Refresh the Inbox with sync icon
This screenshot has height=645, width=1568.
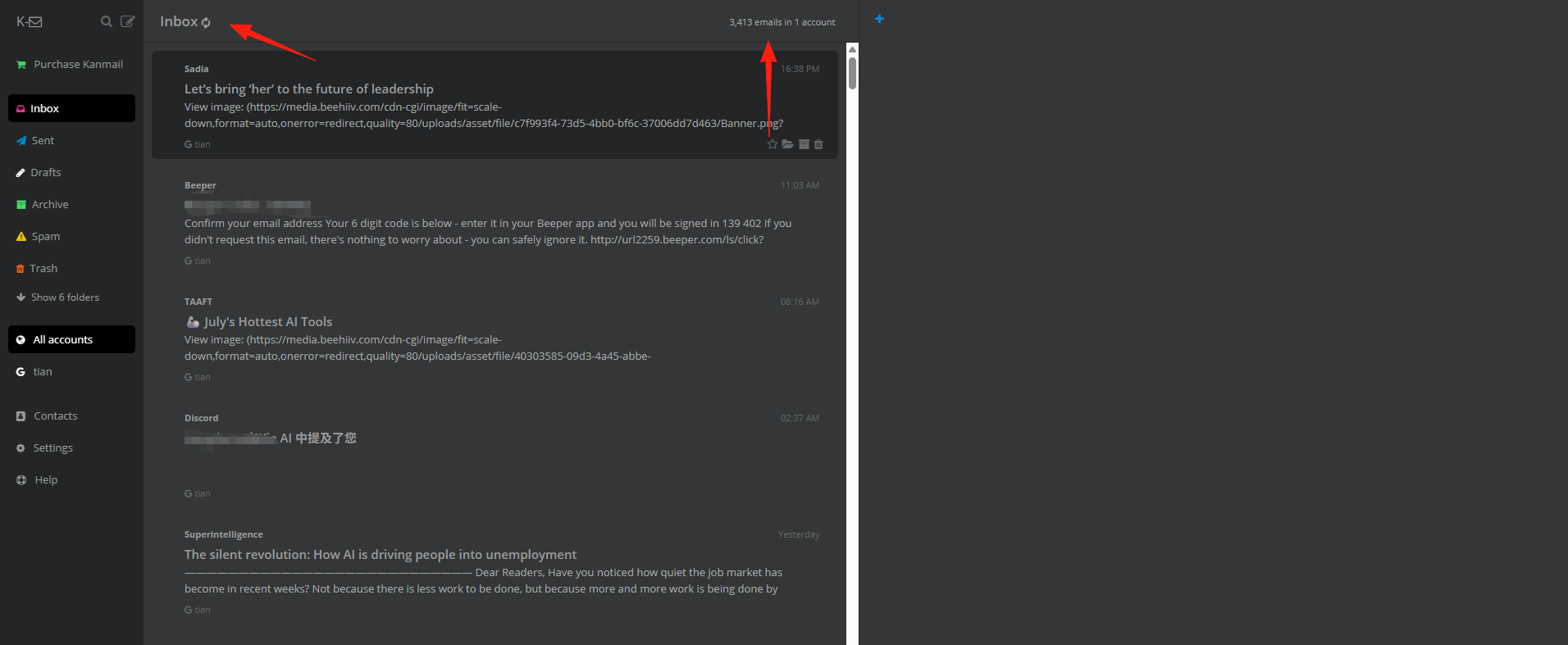206,23
